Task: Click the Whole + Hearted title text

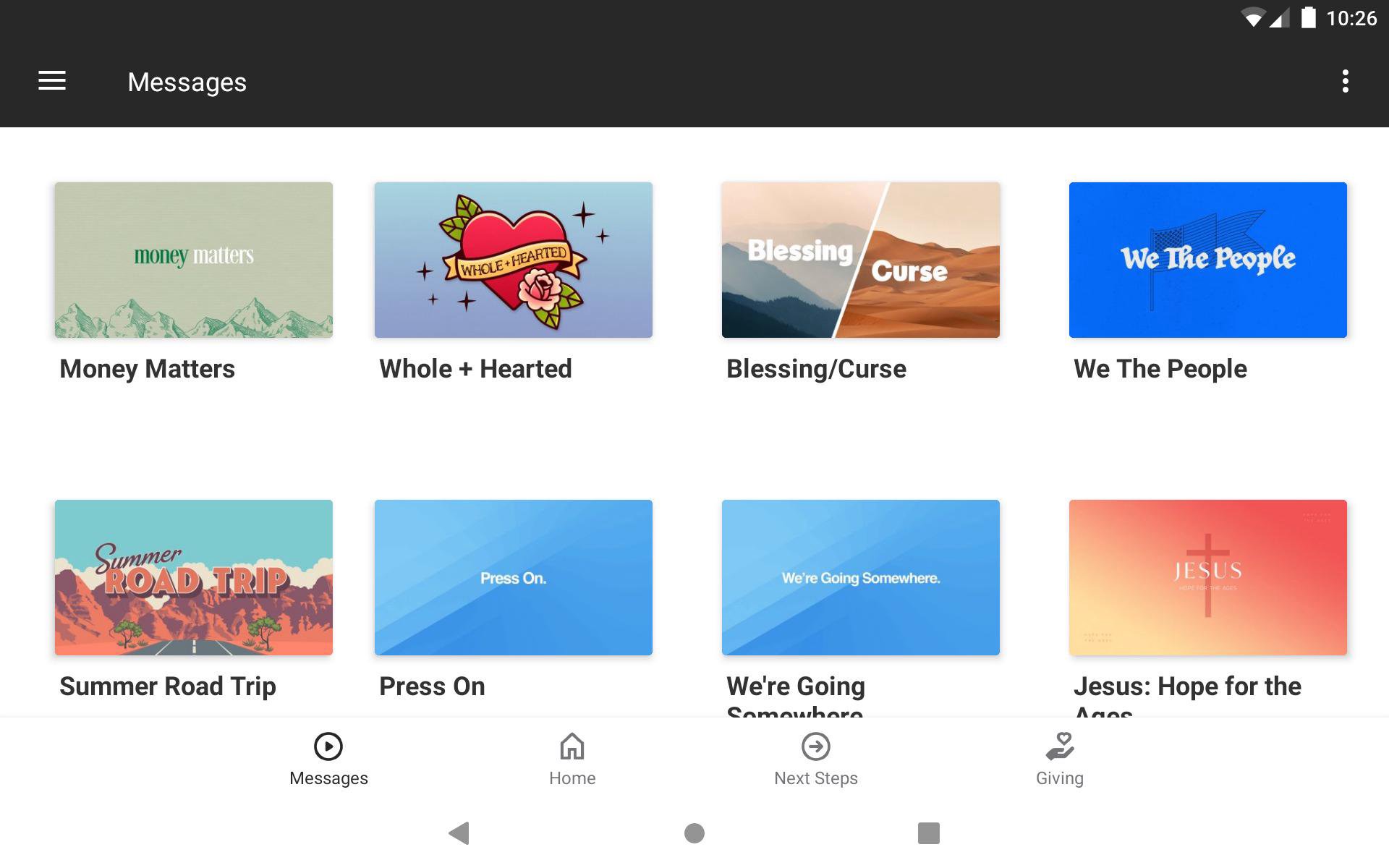Action: tap(475, 369)
